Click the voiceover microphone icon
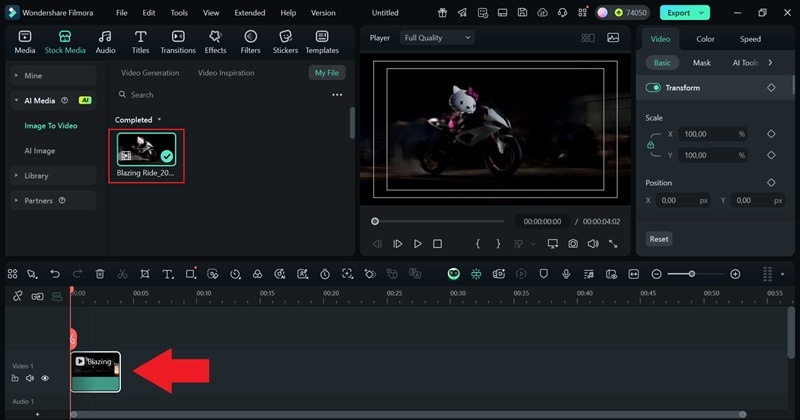800x420 pixels. (566, 274)
